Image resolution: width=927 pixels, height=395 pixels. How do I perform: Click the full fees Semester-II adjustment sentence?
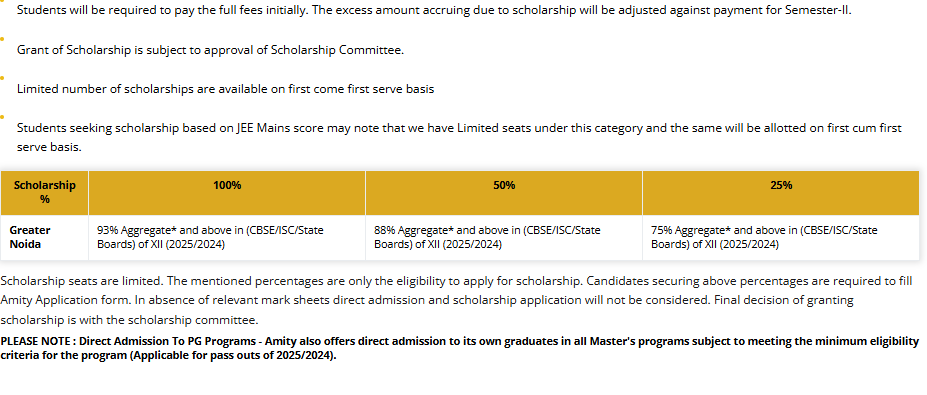click(434, 11)
